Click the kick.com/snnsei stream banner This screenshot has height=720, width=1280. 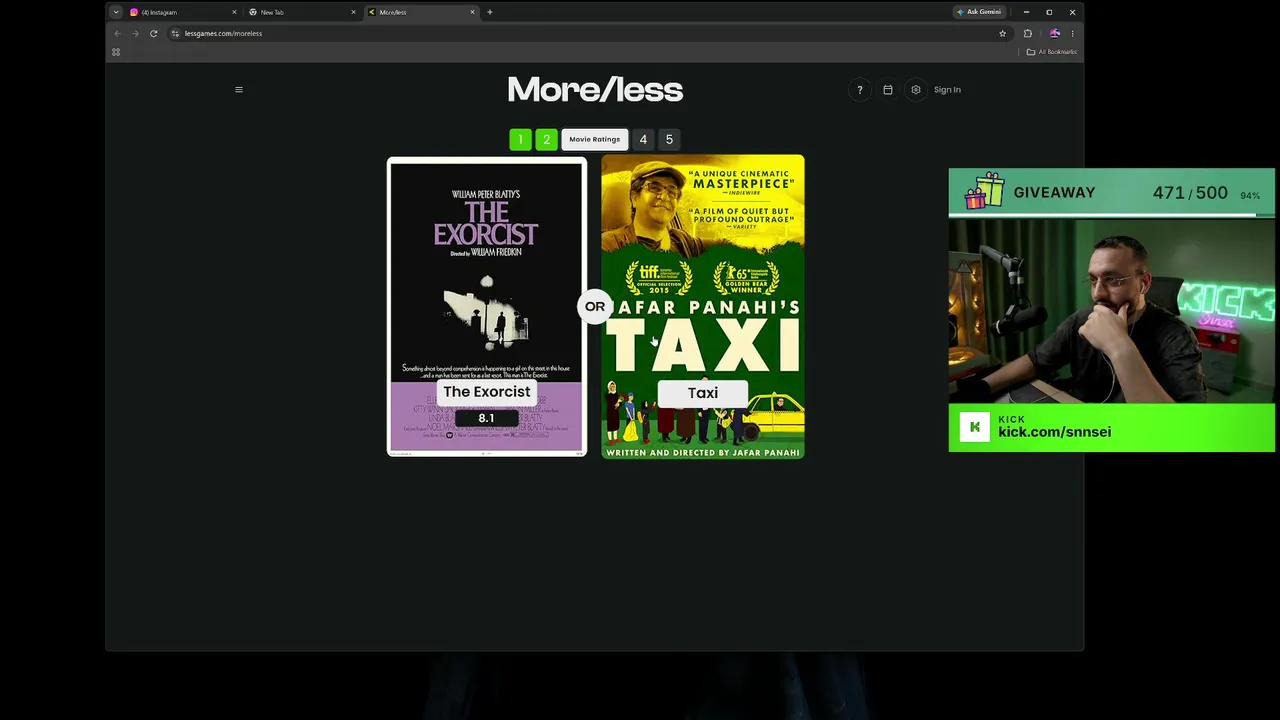pos(1112,427)
